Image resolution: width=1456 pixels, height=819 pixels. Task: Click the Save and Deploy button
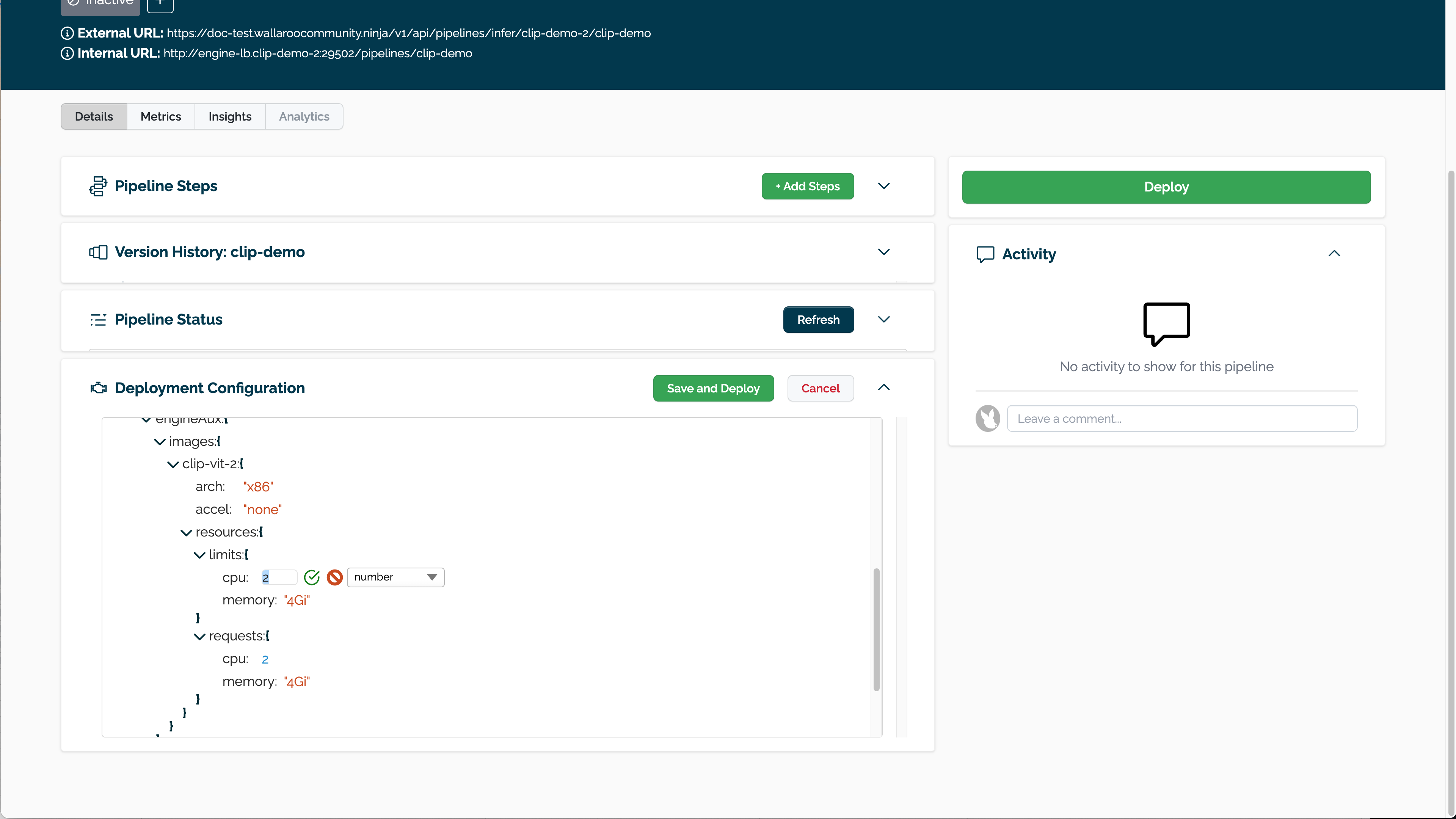[x=713, y=388]
